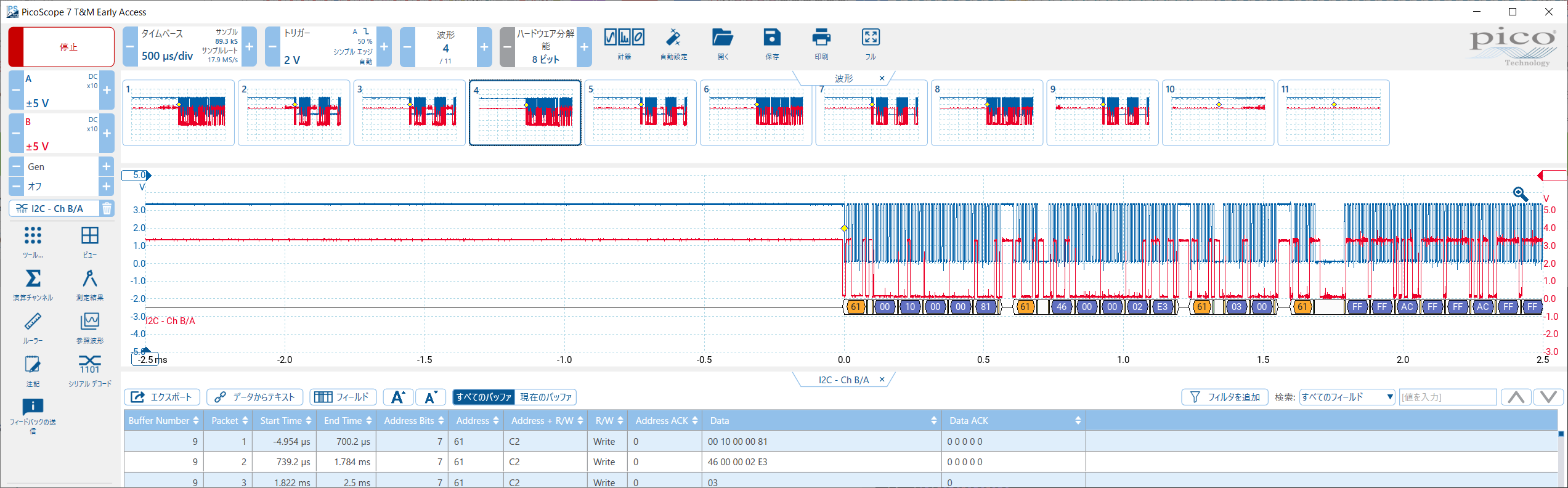Sort table by Start Time
Viewport: 1568px width, 488px height.
[285, 421]
